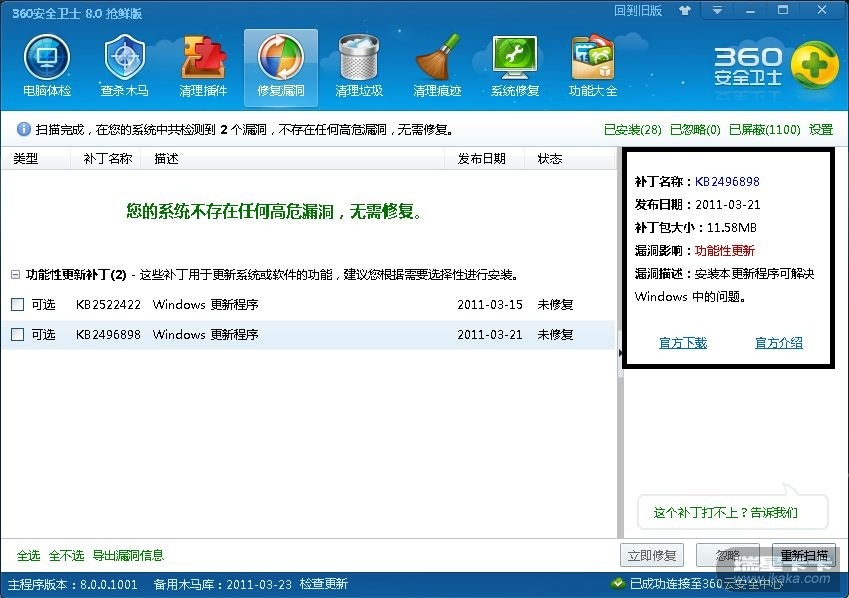849x598 pixels.
Task: Sort by 描述 column header
Action: [292, 159]
